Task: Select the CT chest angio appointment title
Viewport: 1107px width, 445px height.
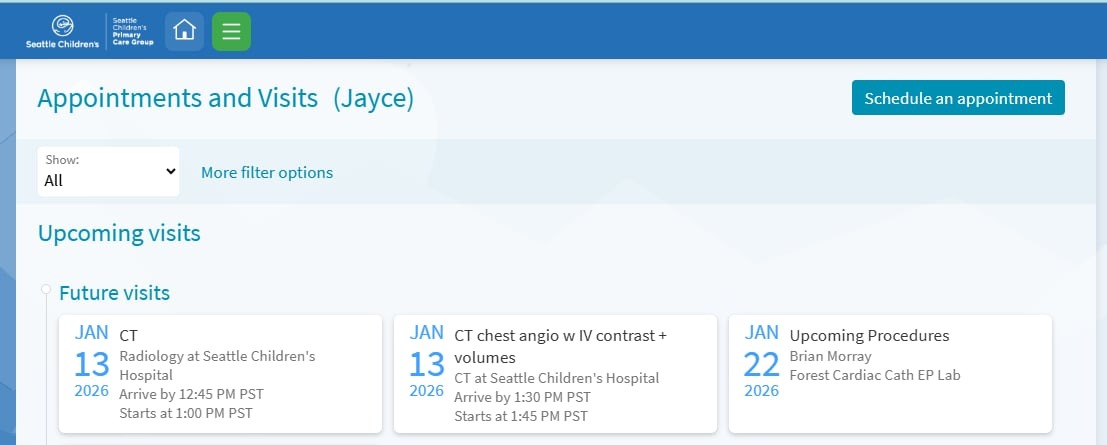Action: (560, 346)
